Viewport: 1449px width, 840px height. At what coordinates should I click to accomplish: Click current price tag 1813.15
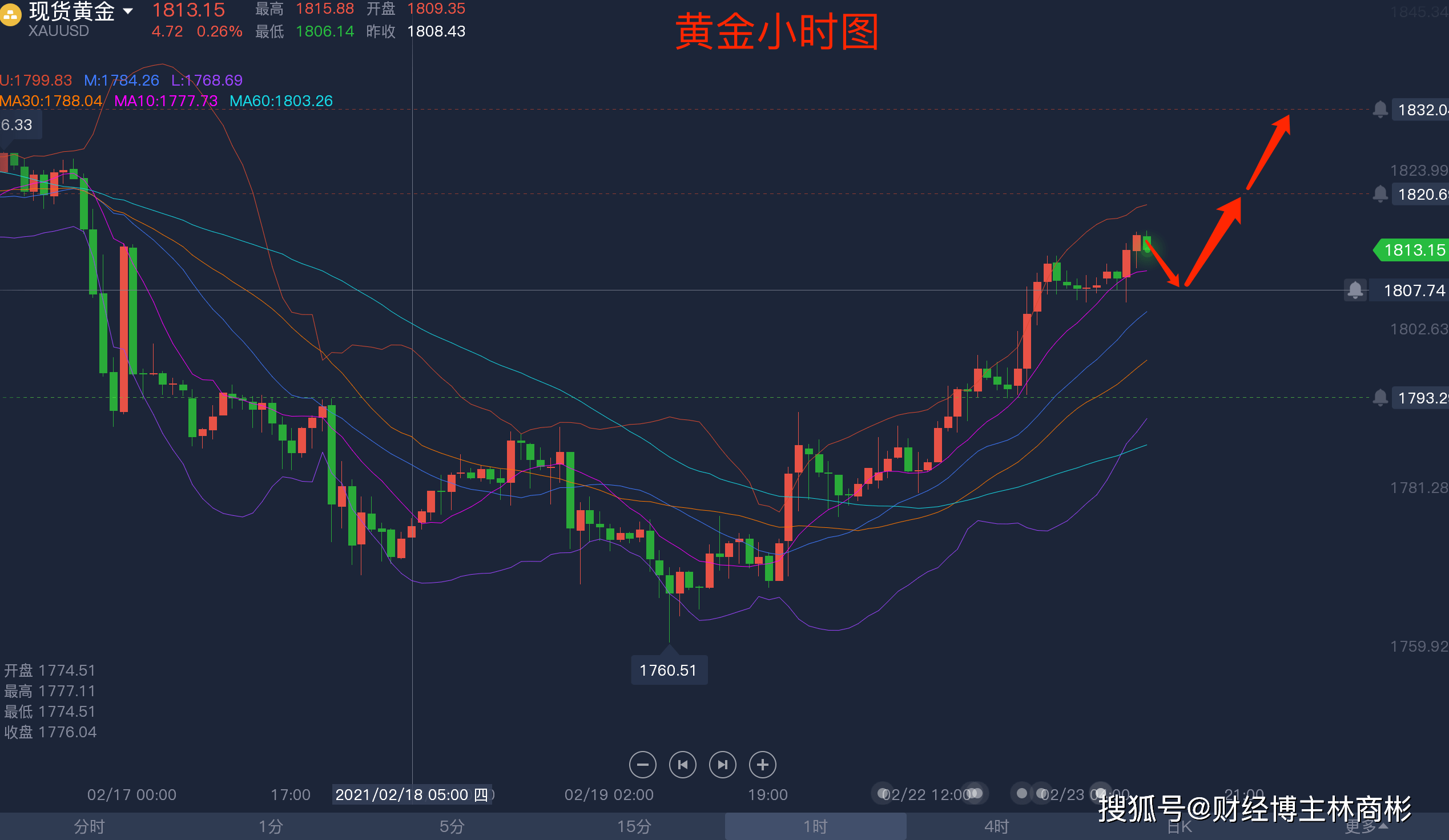pos(1412,250)
